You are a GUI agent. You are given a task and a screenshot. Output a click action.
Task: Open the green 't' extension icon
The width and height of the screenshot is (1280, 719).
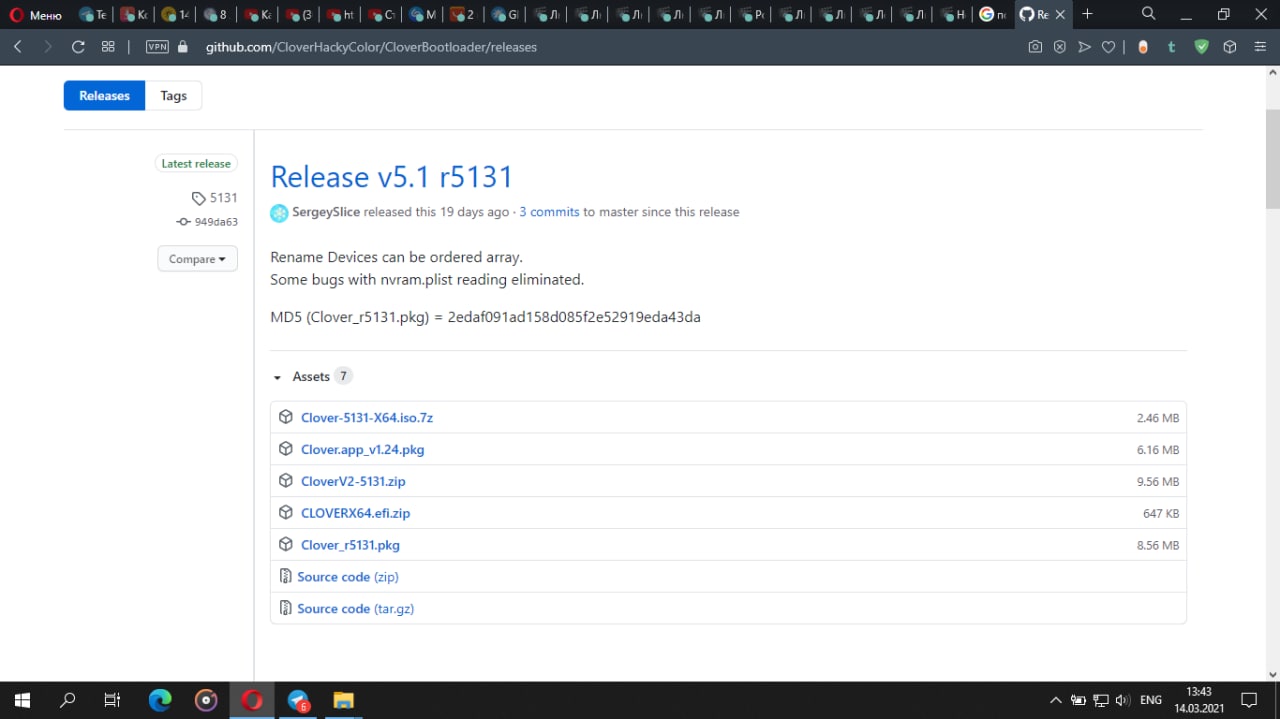pyautogui.click(x=1171, y=47)
